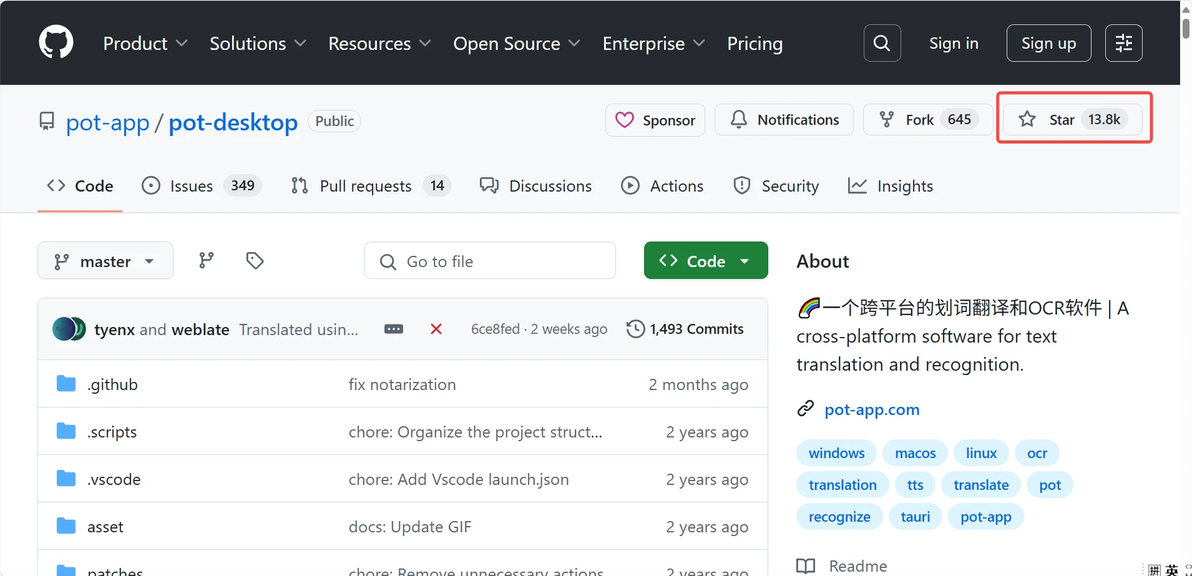Open the pot-app.com link
This screenshot has width=1192, height=576.
pos(871,409)
